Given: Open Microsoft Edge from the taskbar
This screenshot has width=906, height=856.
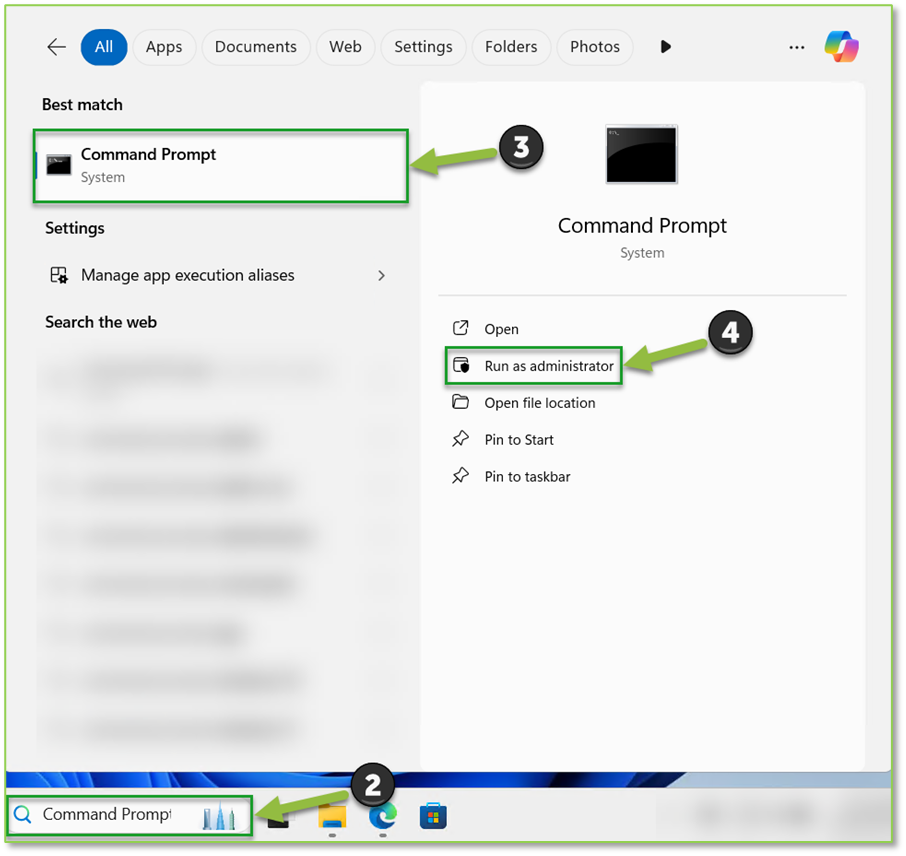Looking at the screenshot, I should coord(382,815).
